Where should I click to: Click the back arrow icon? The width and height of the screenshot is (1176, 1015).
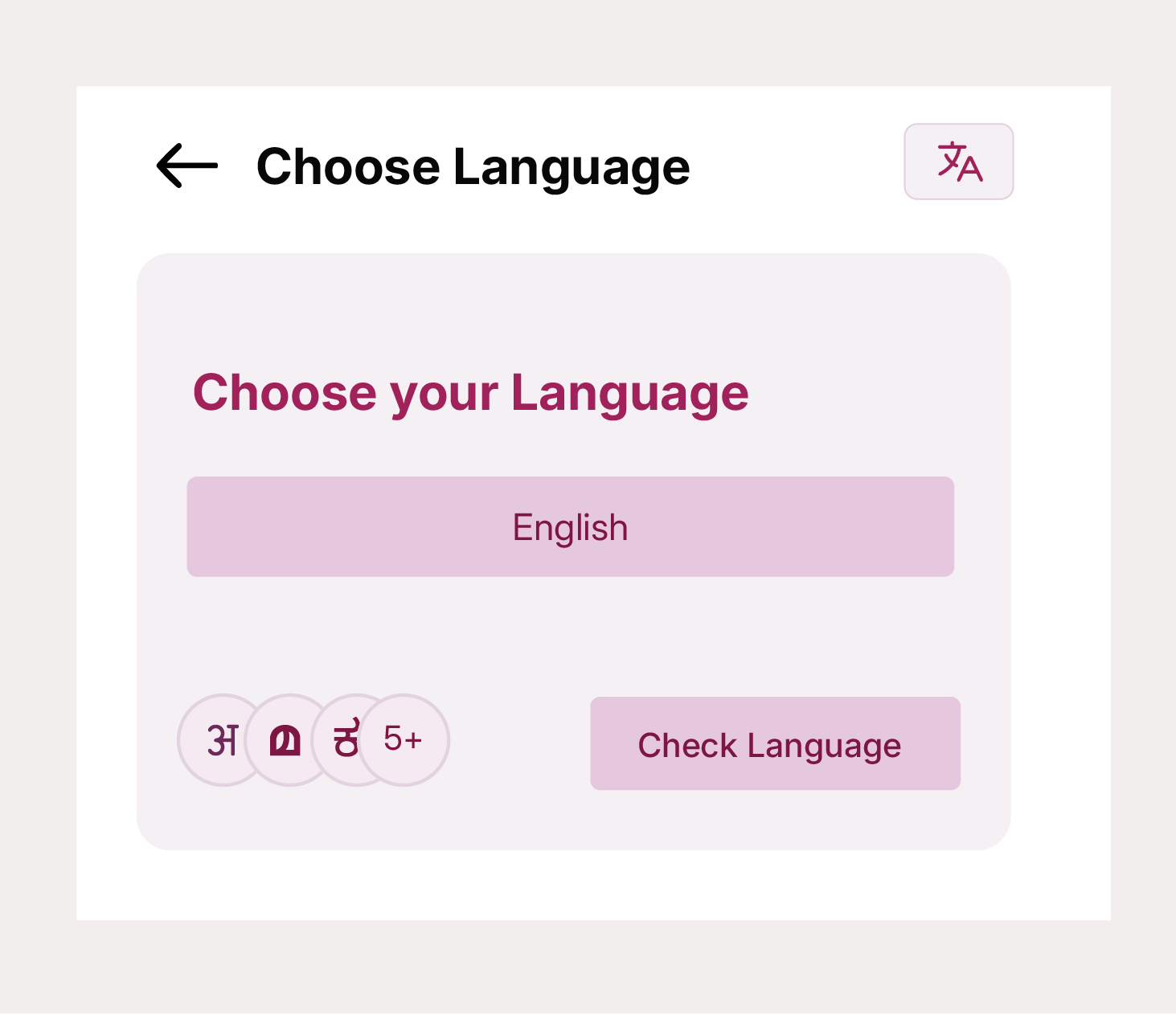187,166
